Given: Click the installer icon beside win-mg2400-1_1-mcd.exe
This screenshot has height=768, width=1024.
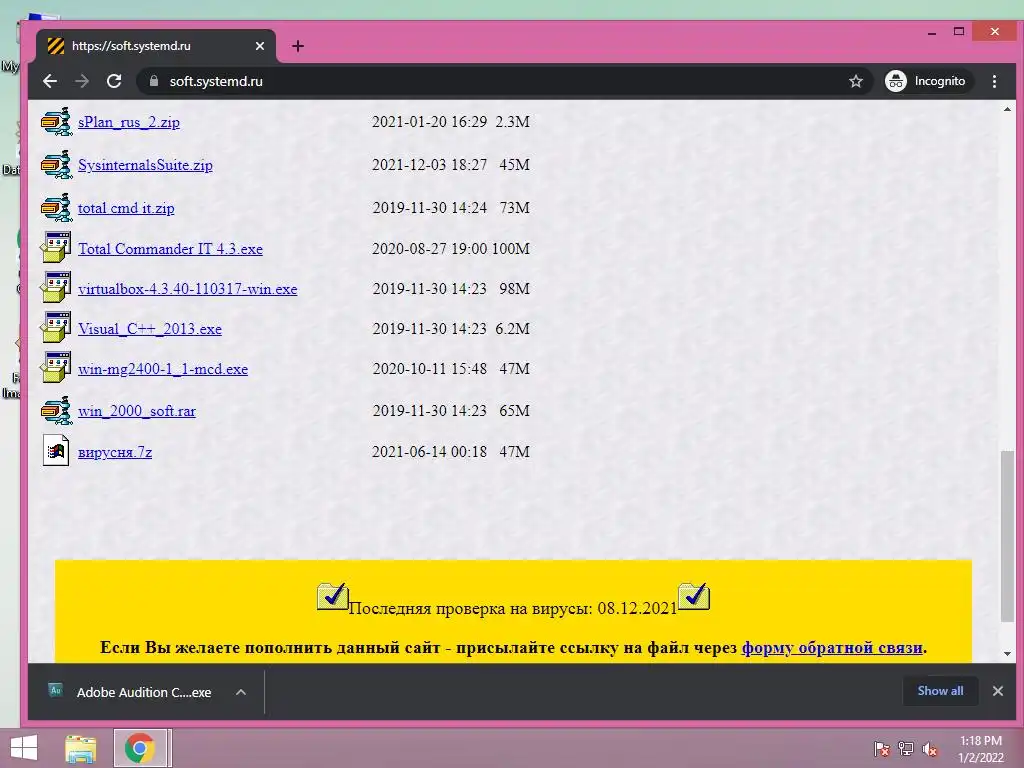Looking at the screenshot, I should 56,368.
